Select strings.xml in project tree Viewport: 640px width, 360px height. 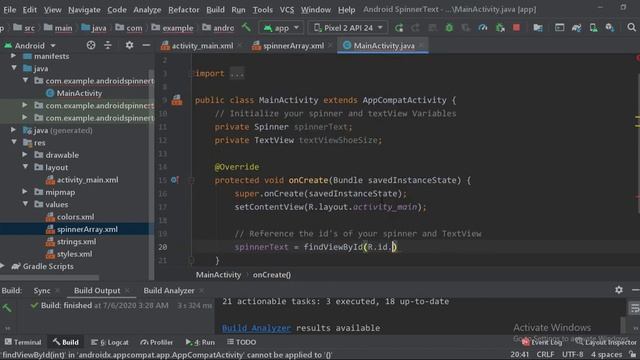point(77,242)
